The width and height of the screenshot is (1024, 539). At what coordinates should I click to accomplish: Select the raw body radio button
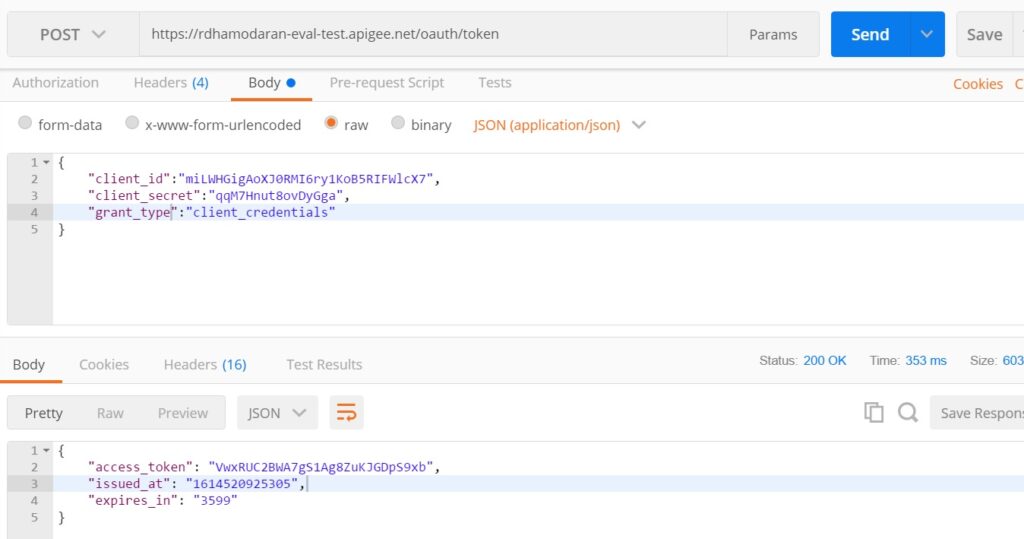(331, 124)
